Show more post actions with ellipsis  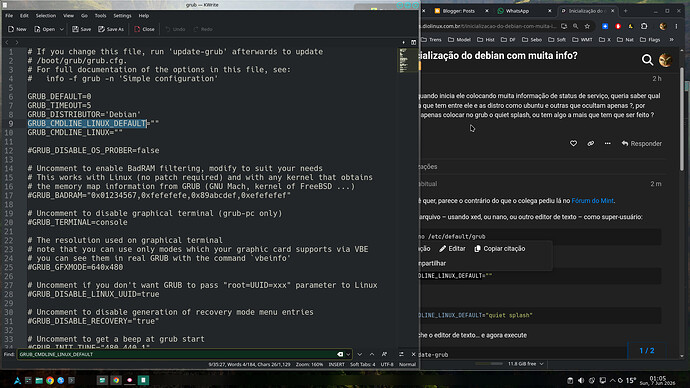tap(607, 143)
